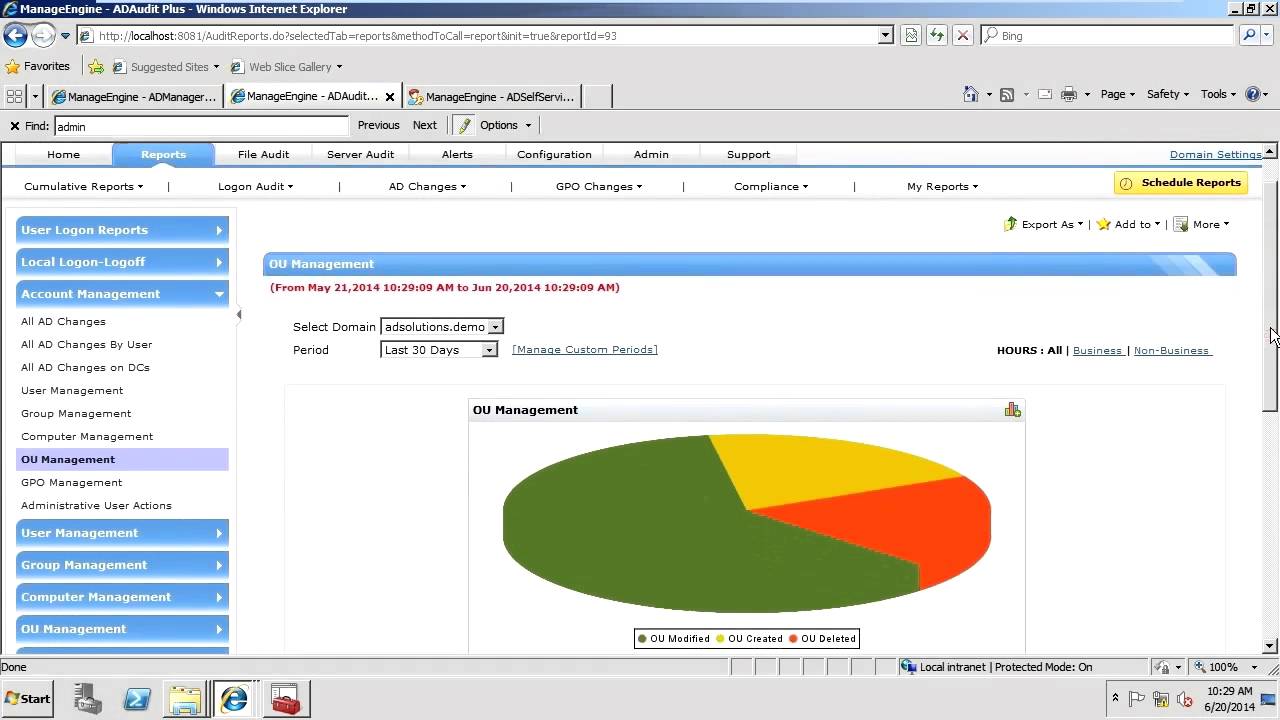The height and width of the screenshot is (720, 1280).
Task: Switch to the File Audit tab
Action: click(x=263, y=154)
